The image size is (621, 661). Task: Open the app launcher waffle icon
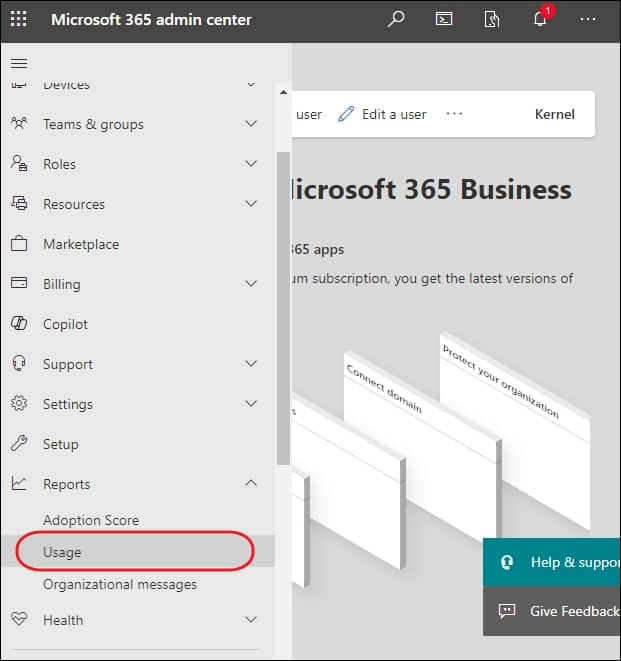(19, 19)
